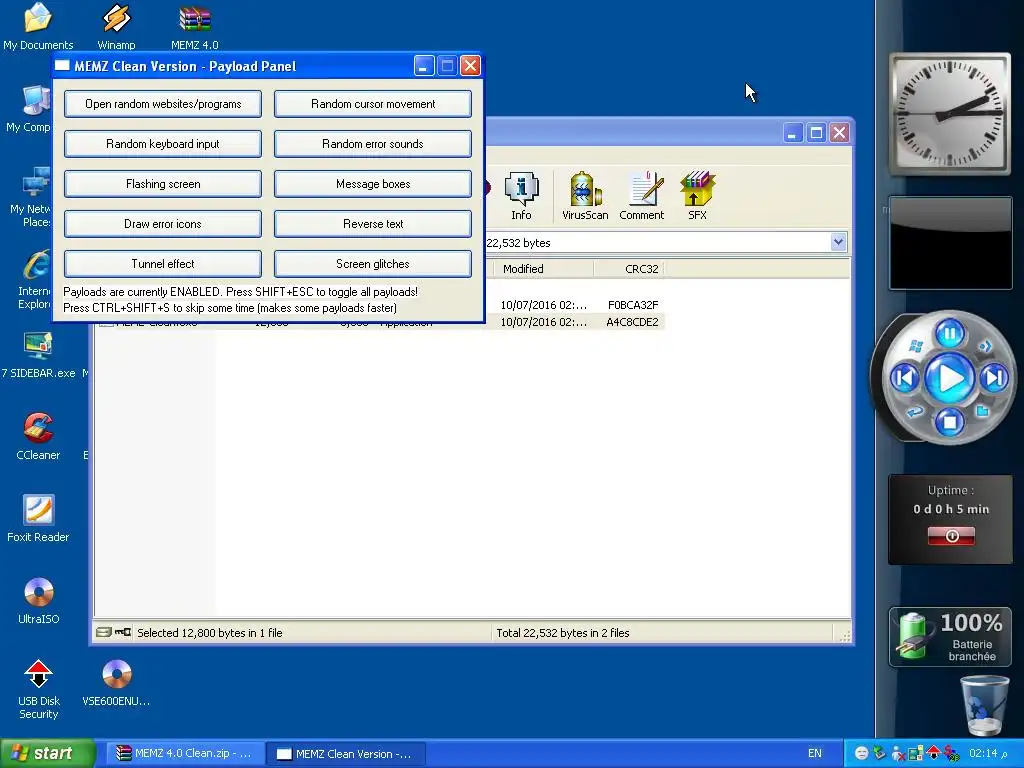The image size is (1024, 768).
Task: Click the drive icon in WinRAR status bar
Action: (103, 632)
